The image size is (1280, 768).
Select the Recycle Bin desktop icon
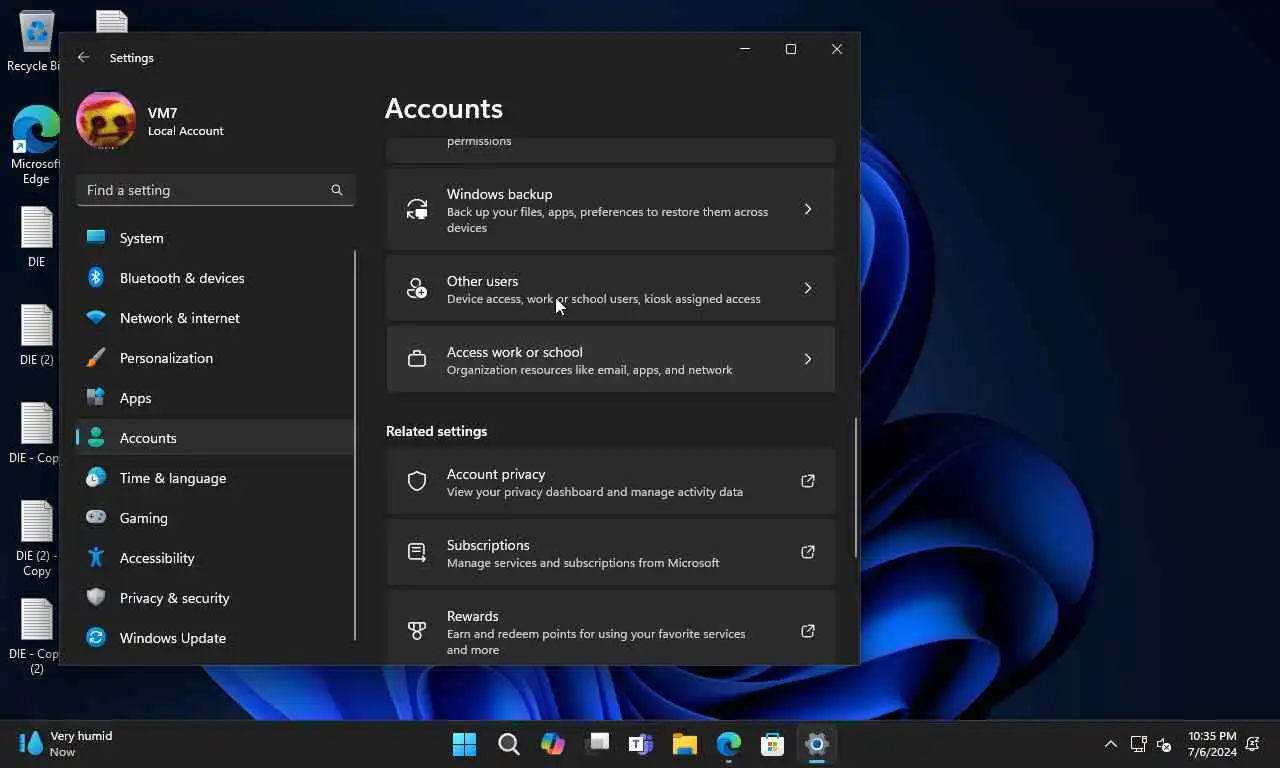coord(36,42)
